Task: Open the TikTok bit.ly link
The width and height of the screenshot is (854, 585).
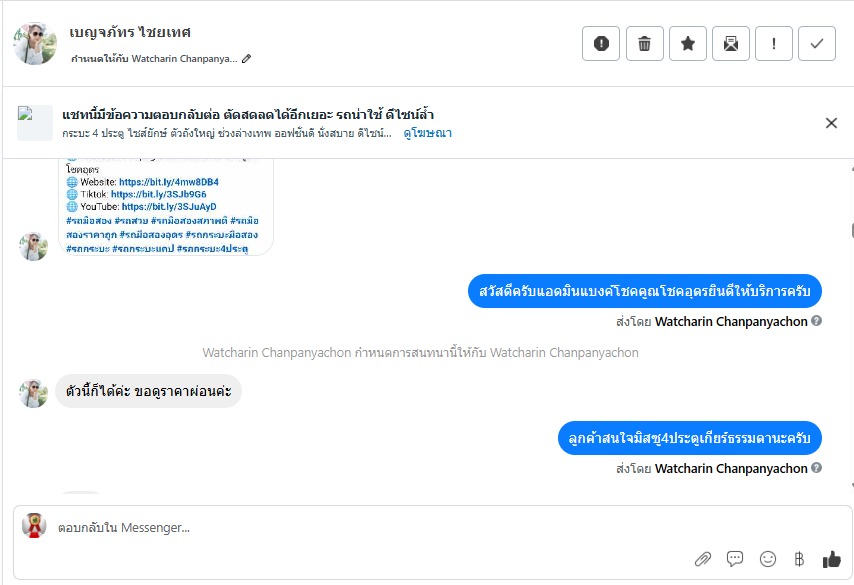Action: pos(158,194)
